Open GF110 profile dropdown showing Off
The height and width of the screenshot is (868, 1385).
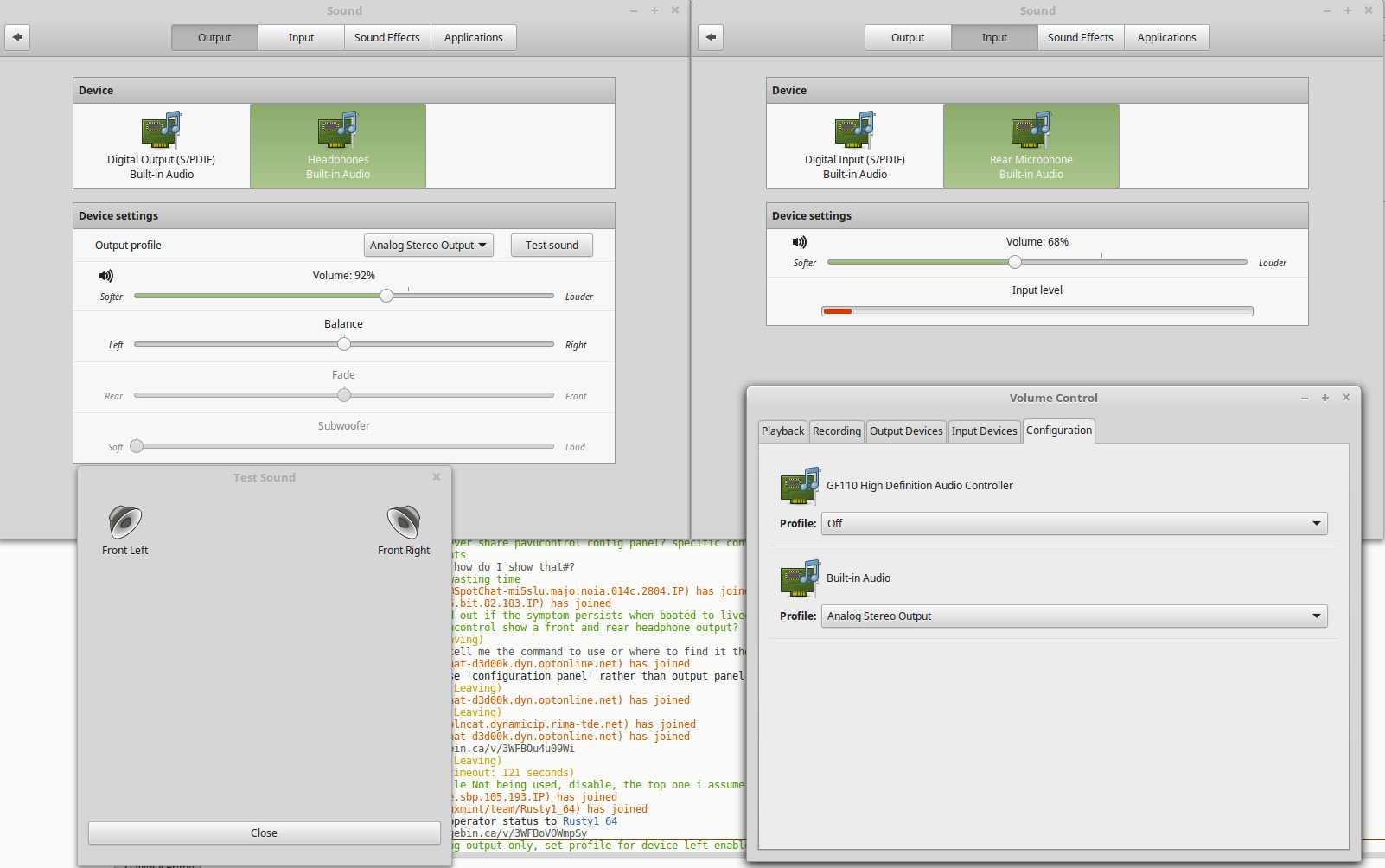coord(1074,524)
